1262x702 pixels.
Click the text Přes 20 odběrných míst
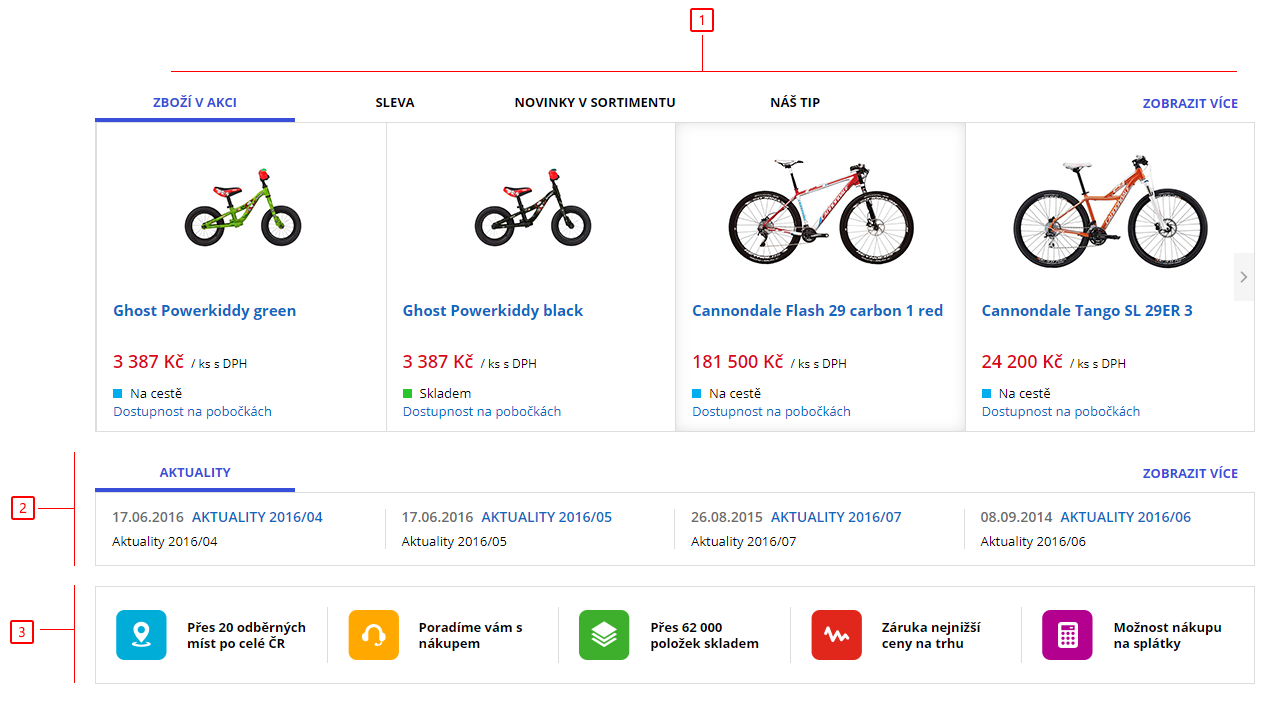(x=246, y=635)
